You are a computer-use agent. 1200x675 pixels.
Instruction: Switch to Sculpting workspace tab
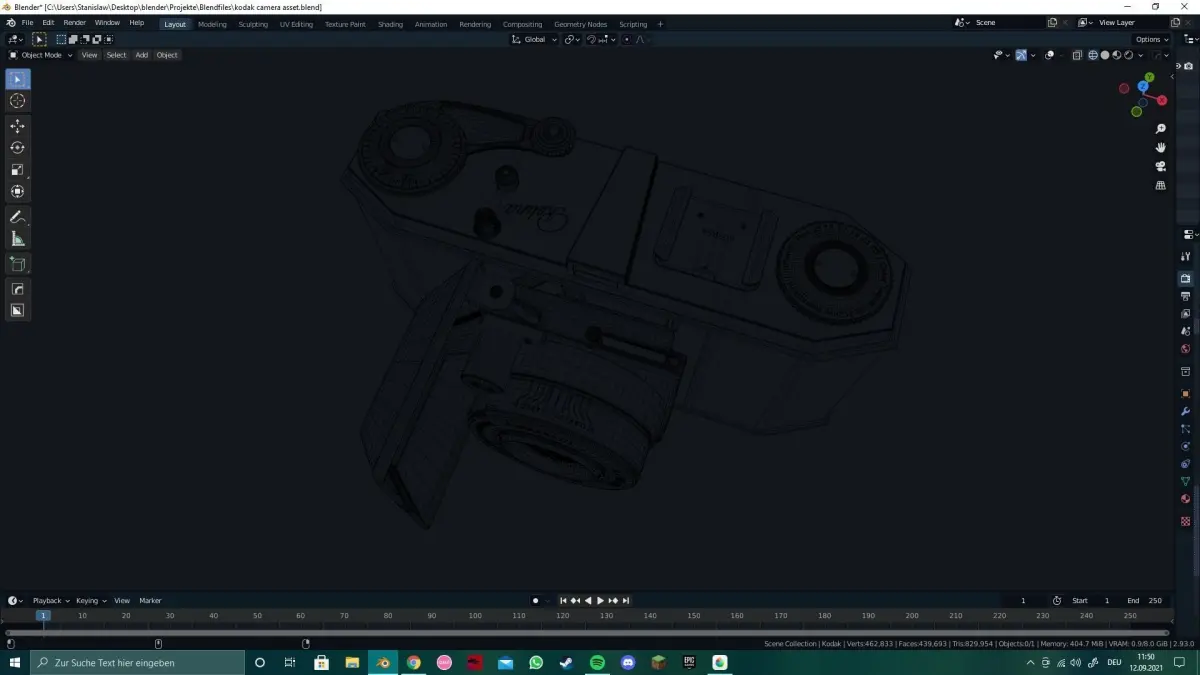[253, 24]
